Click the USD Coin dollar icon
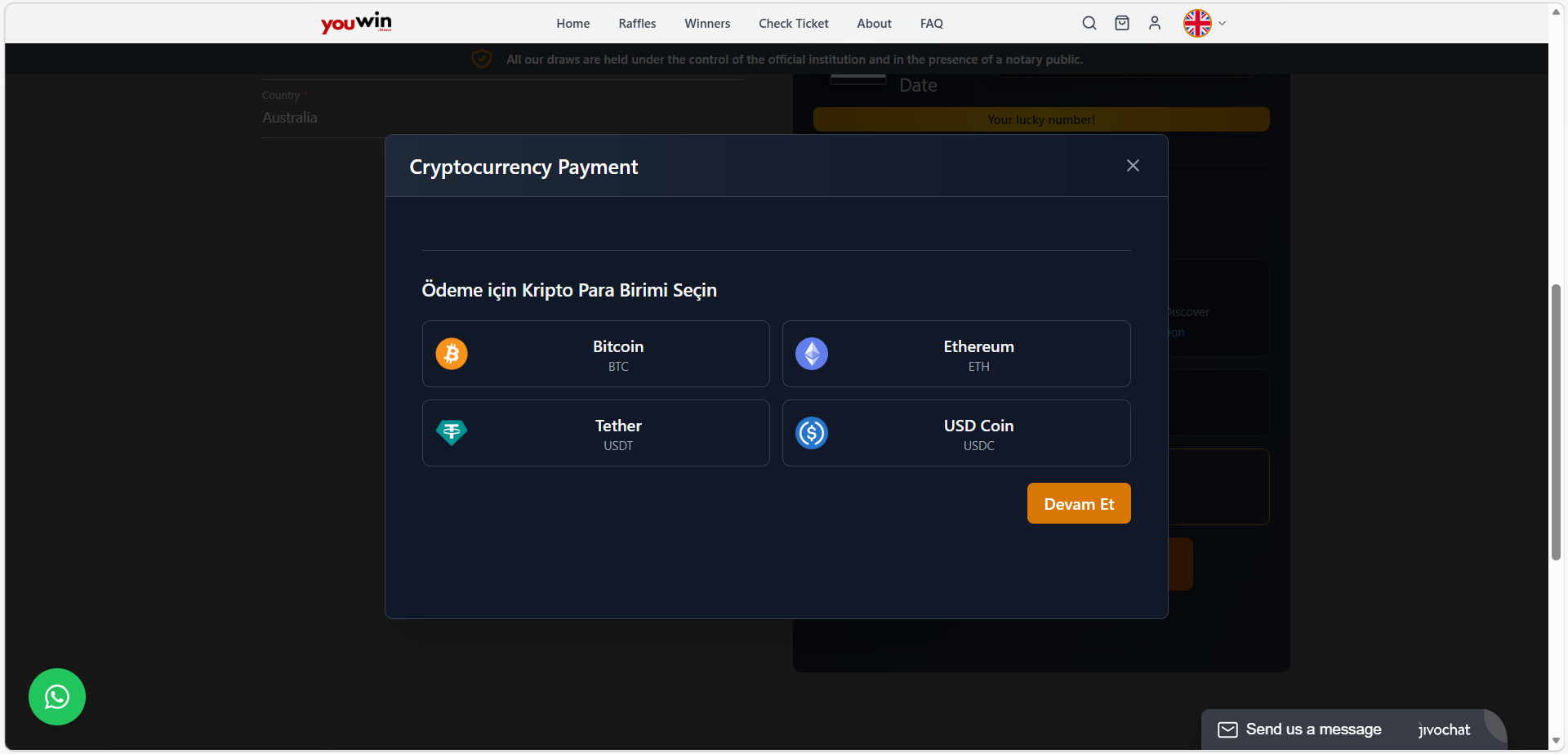This screenshot has height=754, width=1568. 812,433
